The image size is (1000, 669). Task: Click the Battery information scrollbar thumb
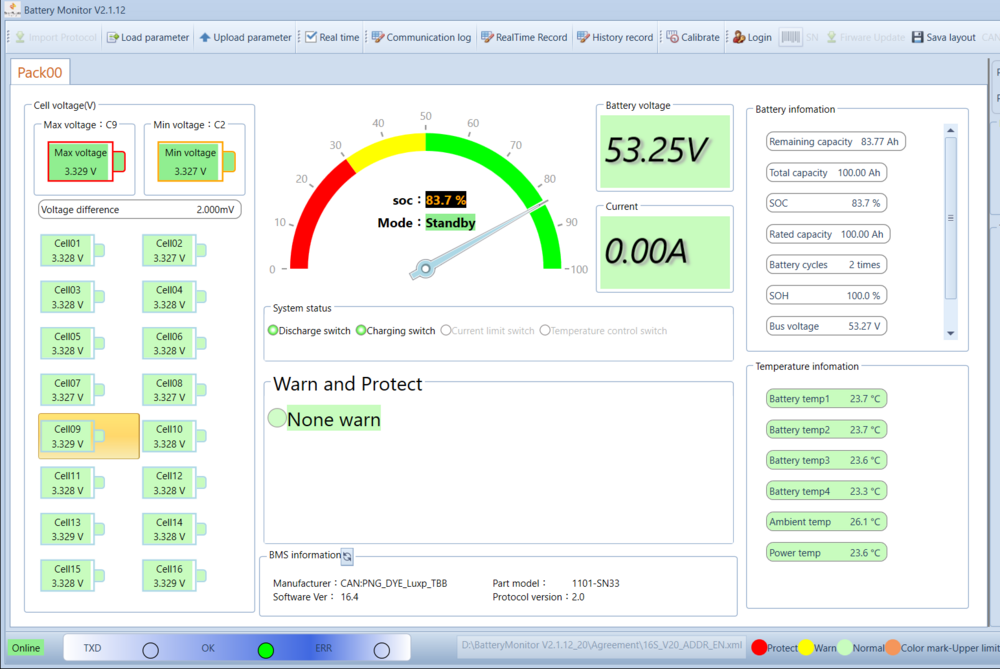click(950, 217)
